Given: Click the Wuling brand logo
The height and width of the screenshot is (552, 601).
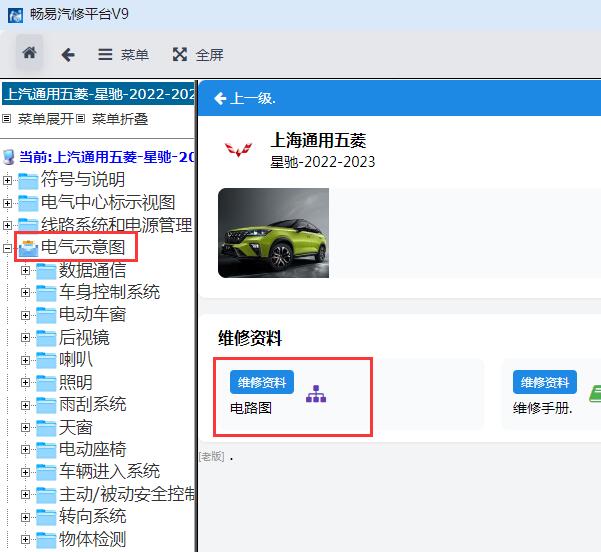Looking at the screenshot, I should pos(238,150).
